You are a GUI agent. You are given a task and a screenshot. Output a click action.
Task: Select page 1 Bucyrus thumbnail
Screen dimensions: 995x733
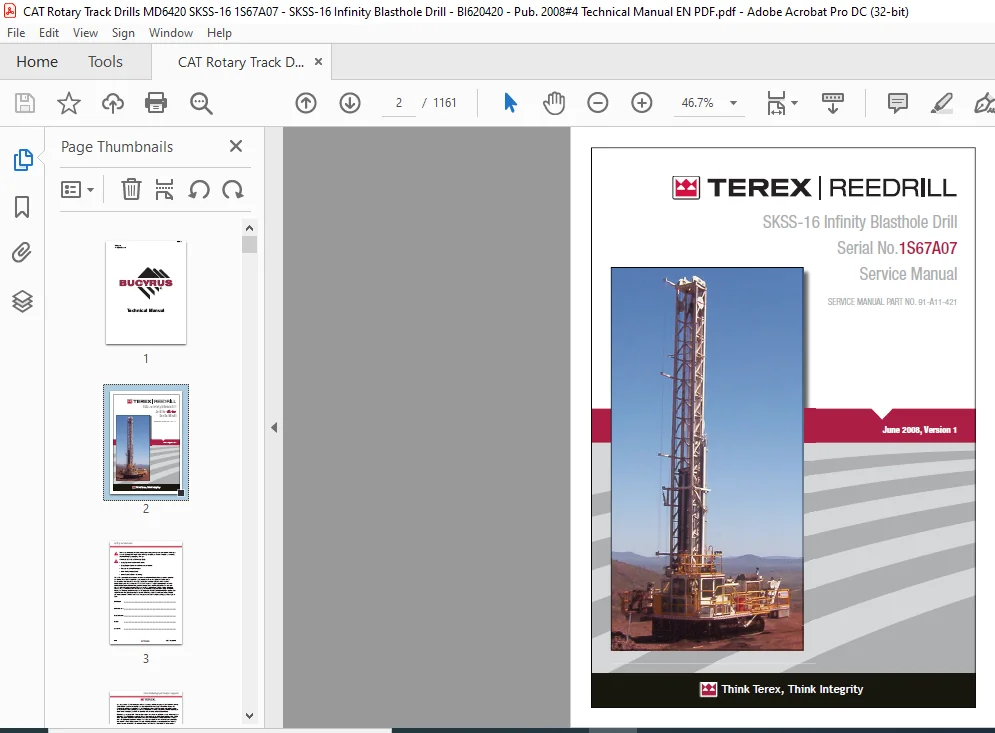tap(146, 293)
